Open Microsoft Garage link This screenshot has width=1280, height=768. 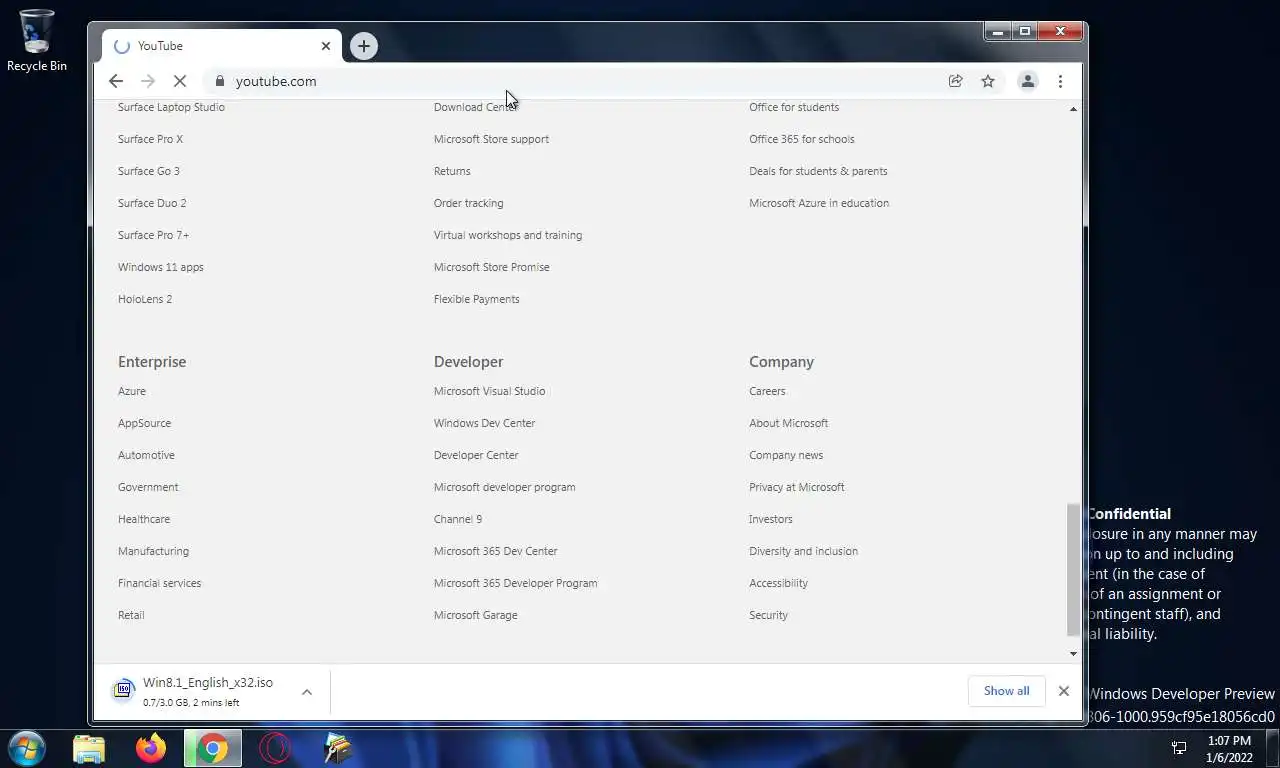(x=475, y=615)
